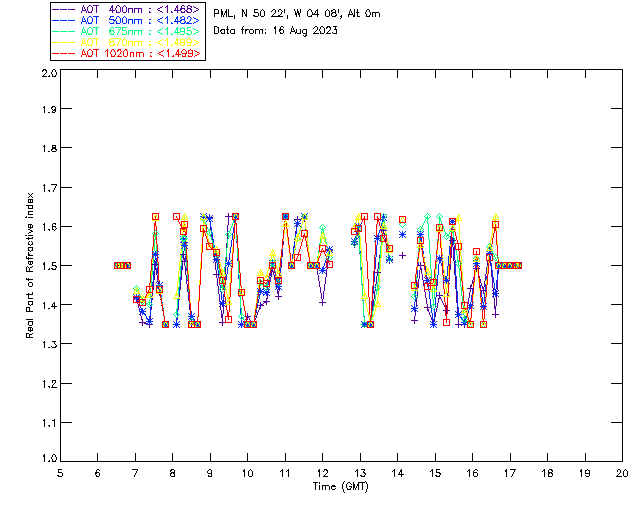Image resolution: width=640 pixels, height=512 pixels.
Task: Click the x-axis tick label 6
Action: coord(98,473)
